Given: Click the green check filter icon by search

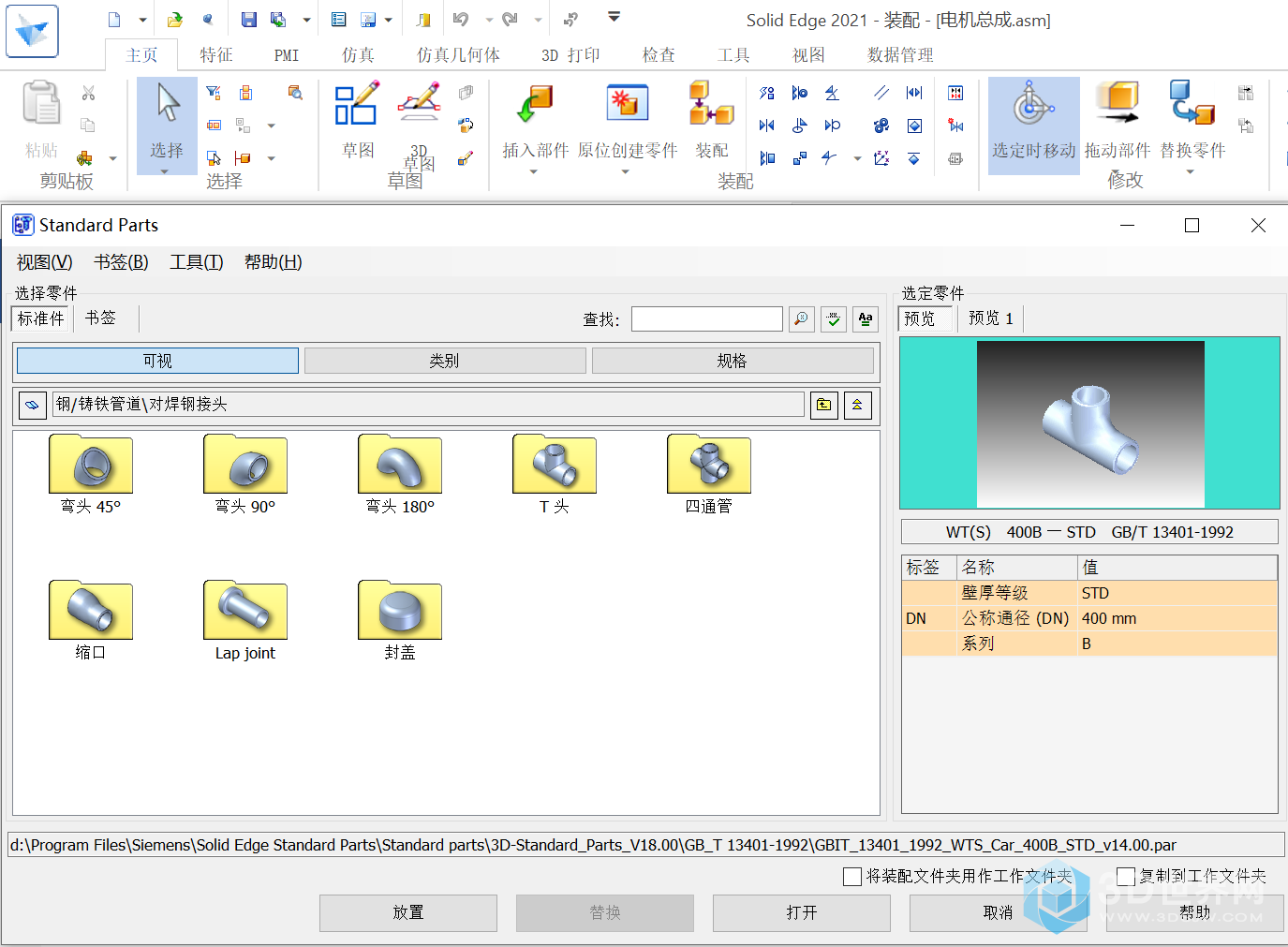Looking at the screenshot, I should [x=834, y=319].
